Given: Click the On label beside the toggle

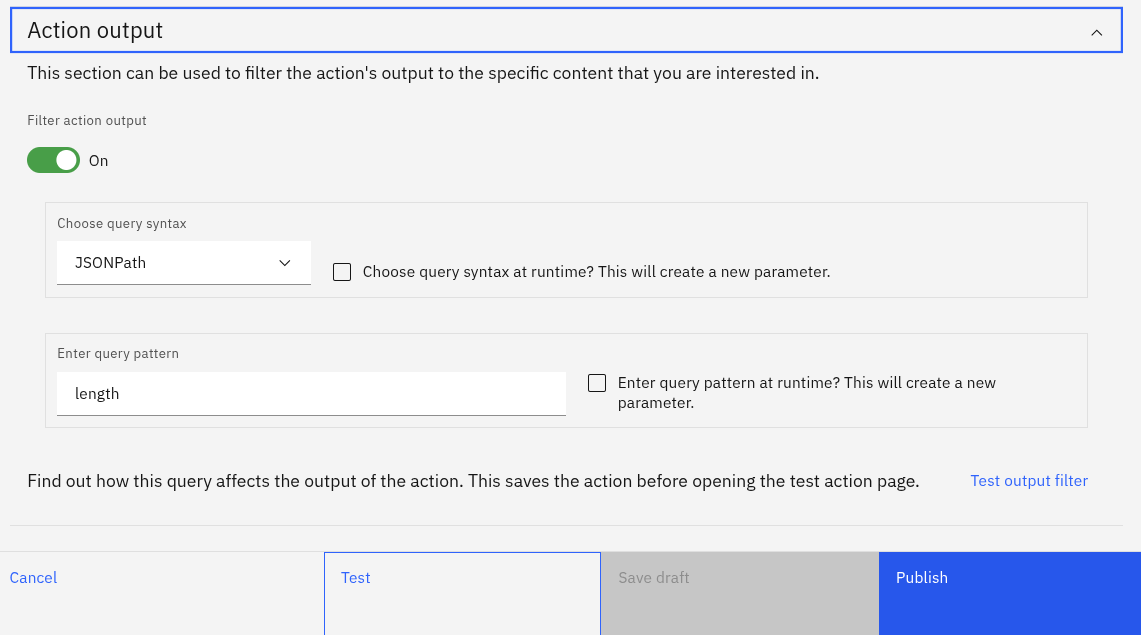Looking at the screenshot, I should (98, 161).
